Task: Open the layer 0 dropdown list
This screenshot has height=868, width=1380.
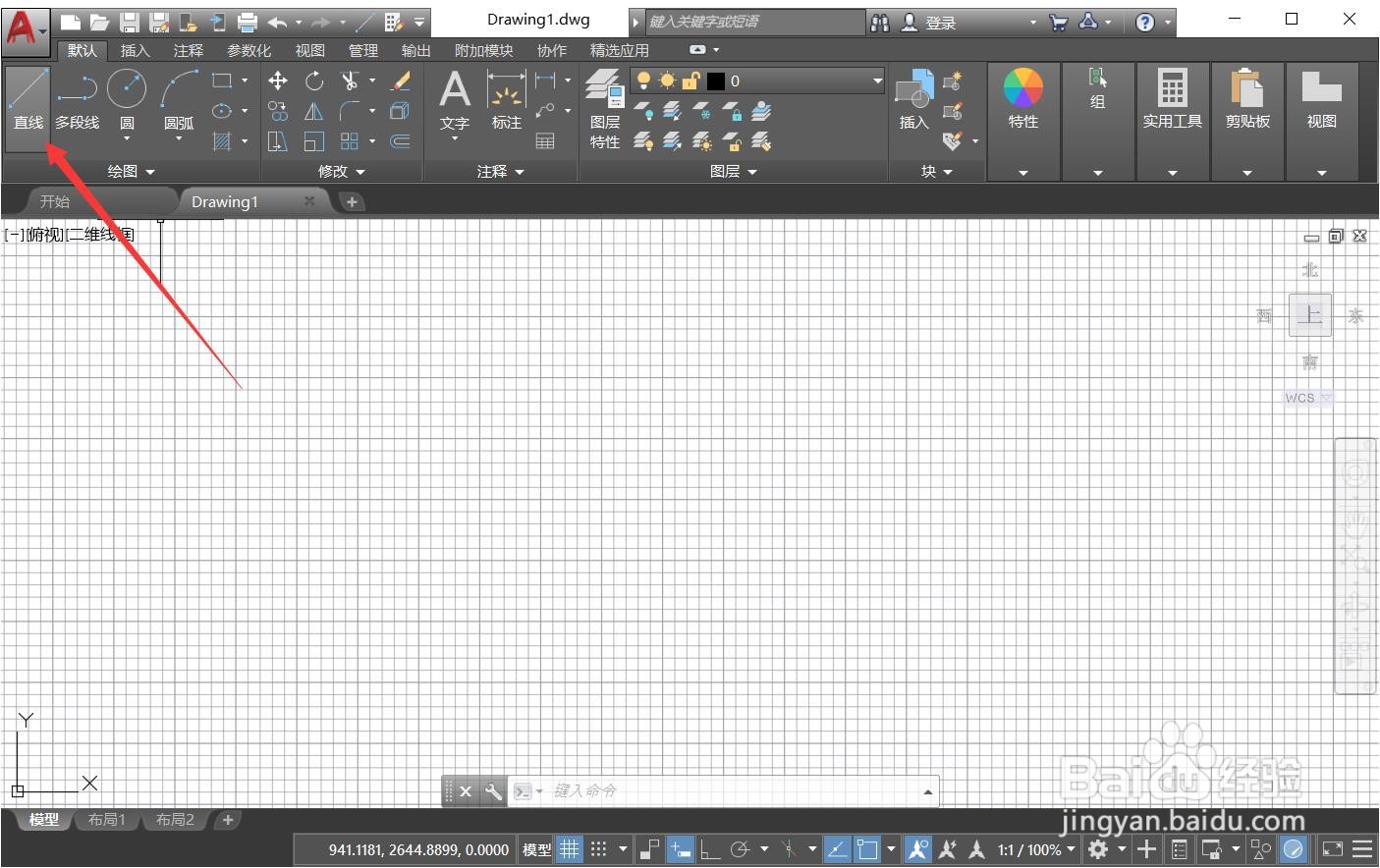Action: (x=877, y=81)
